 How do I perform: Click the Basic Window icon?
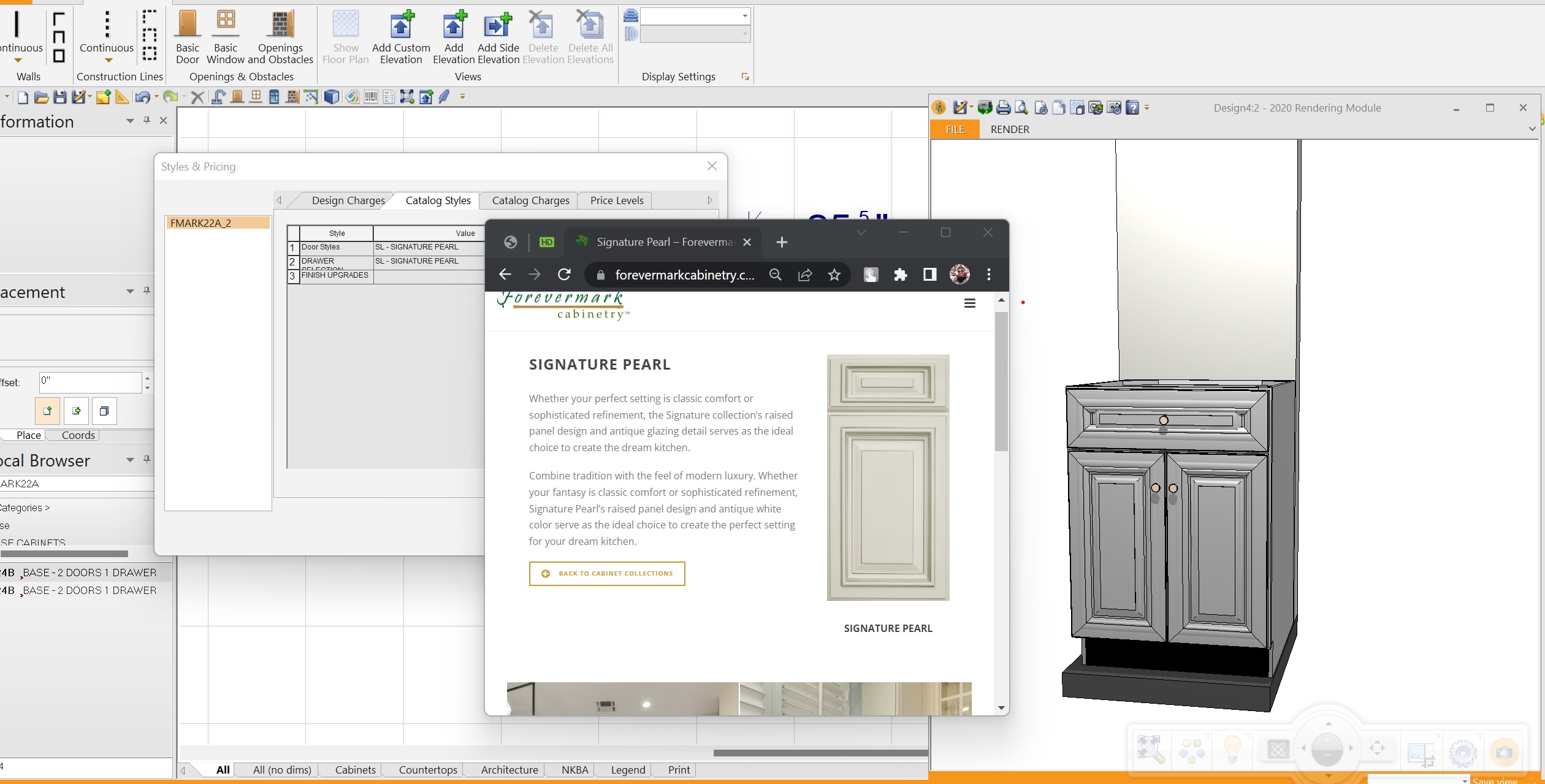(226, 37)
